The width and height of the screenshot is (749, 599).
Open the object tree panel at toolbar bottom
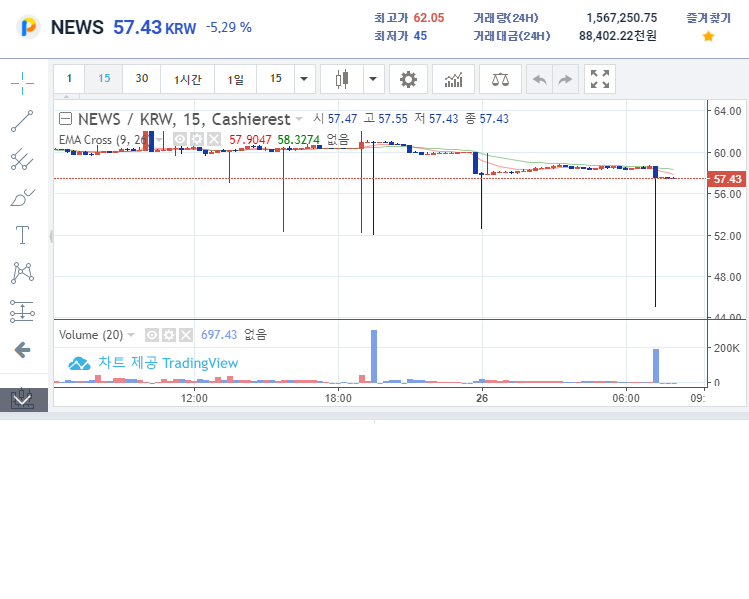click(23, 400)
